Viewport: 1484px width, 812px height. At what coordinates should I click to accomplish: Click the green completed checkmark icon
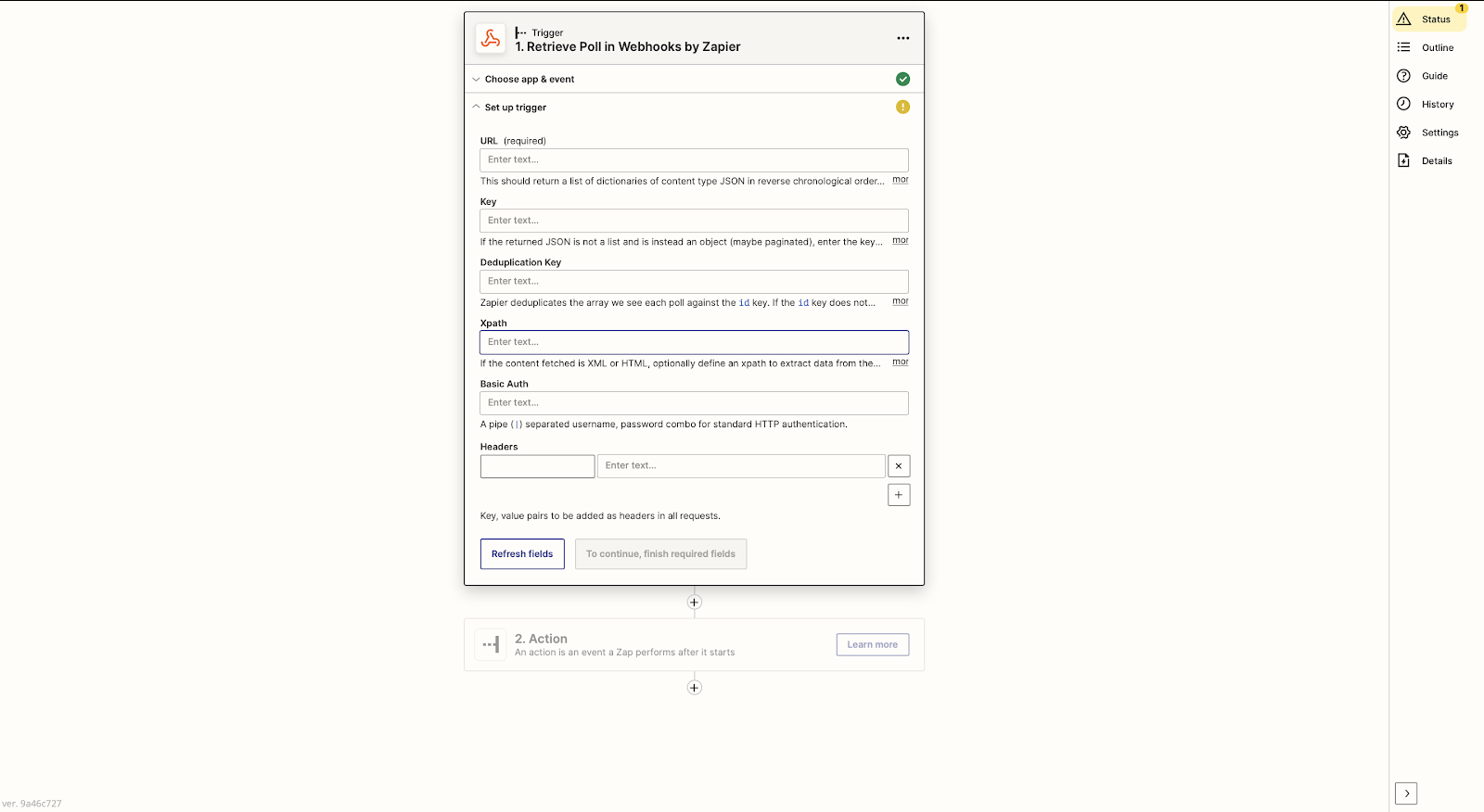coord(903,79)
